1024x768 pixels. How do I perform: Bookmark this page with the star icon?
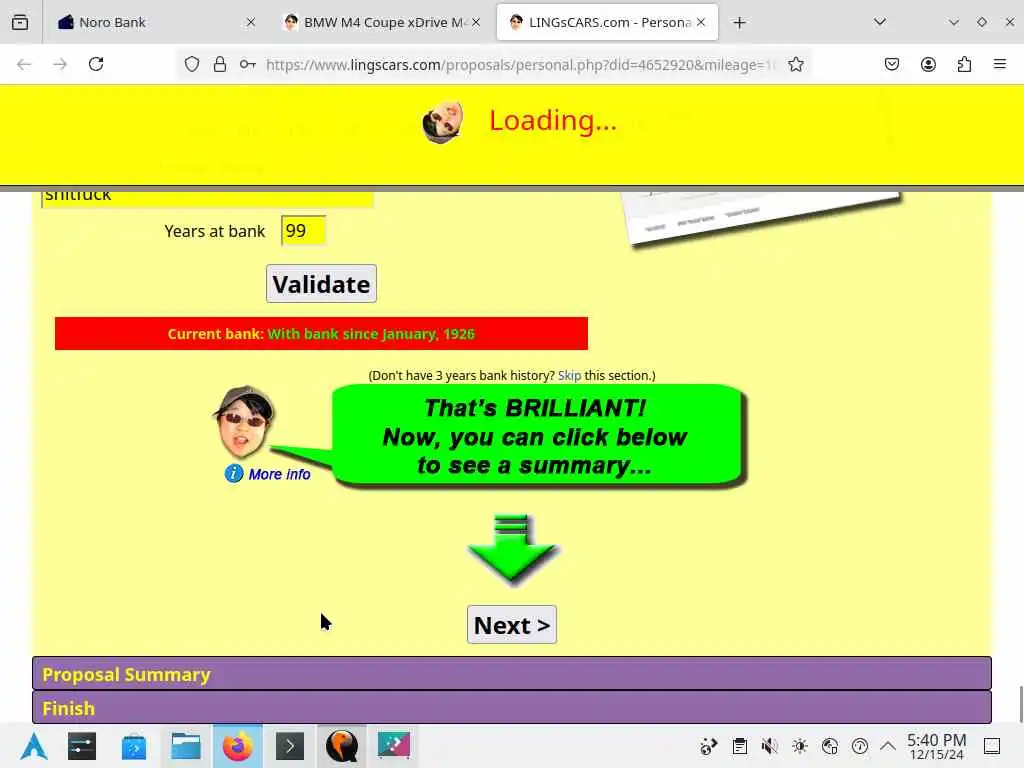click(795, 64)
